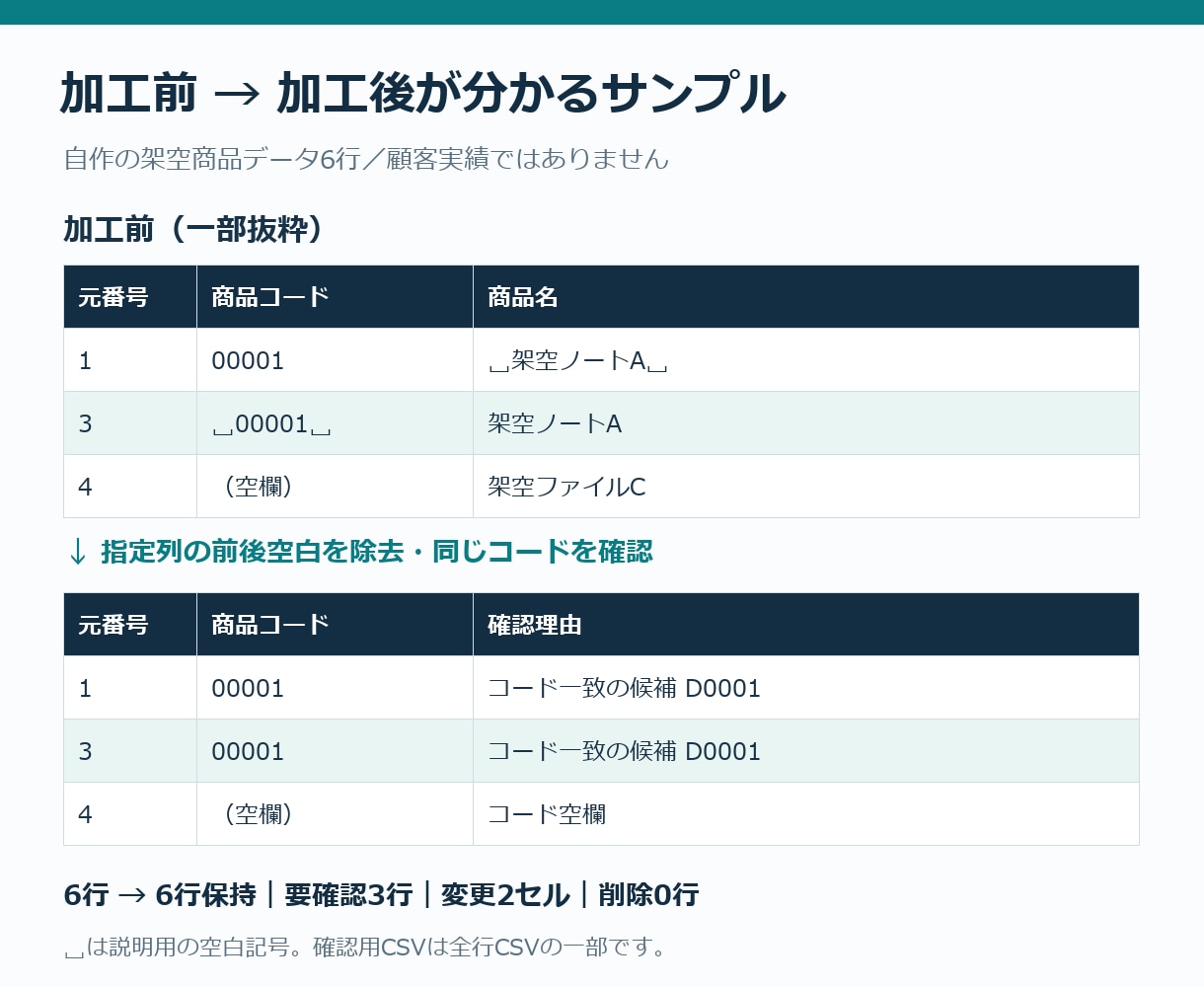Click 商品コード header in the 確認理由 table
The width and height of the screenshot is (1204, 987).
coord(335,625)
